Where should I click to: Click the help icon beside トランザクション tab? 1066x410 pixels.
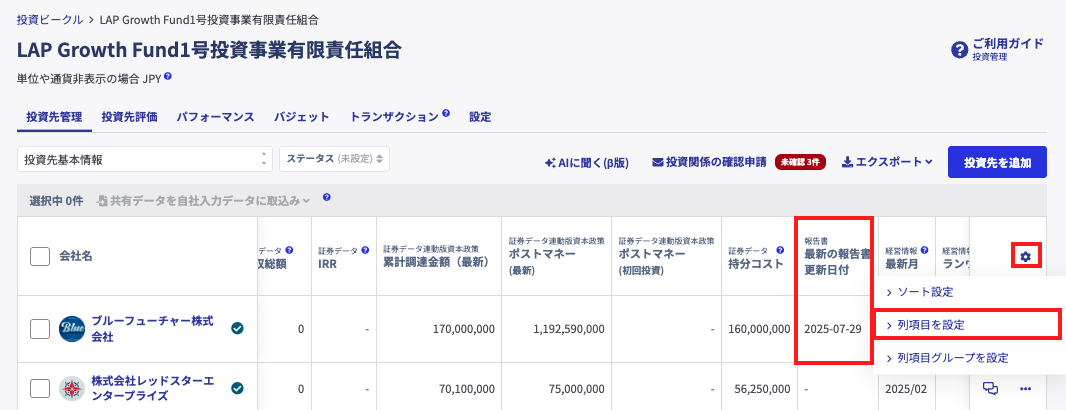(x=446, y=114)
